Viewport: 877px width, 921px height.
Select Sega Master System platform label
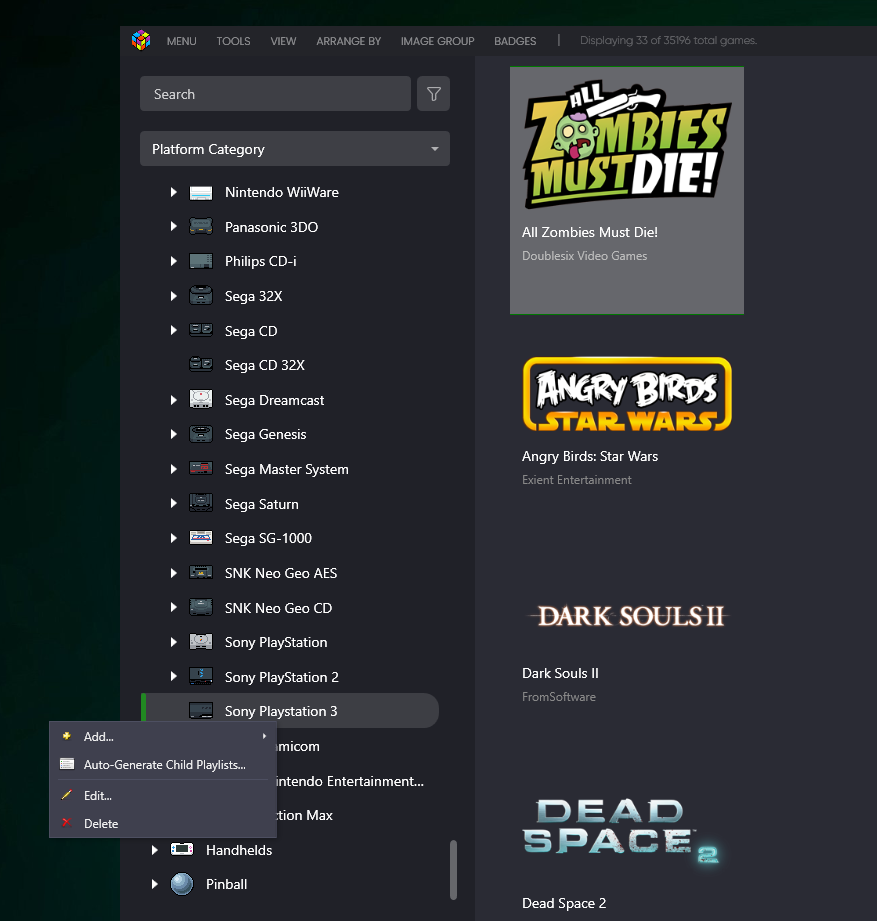tap(287, 469)
